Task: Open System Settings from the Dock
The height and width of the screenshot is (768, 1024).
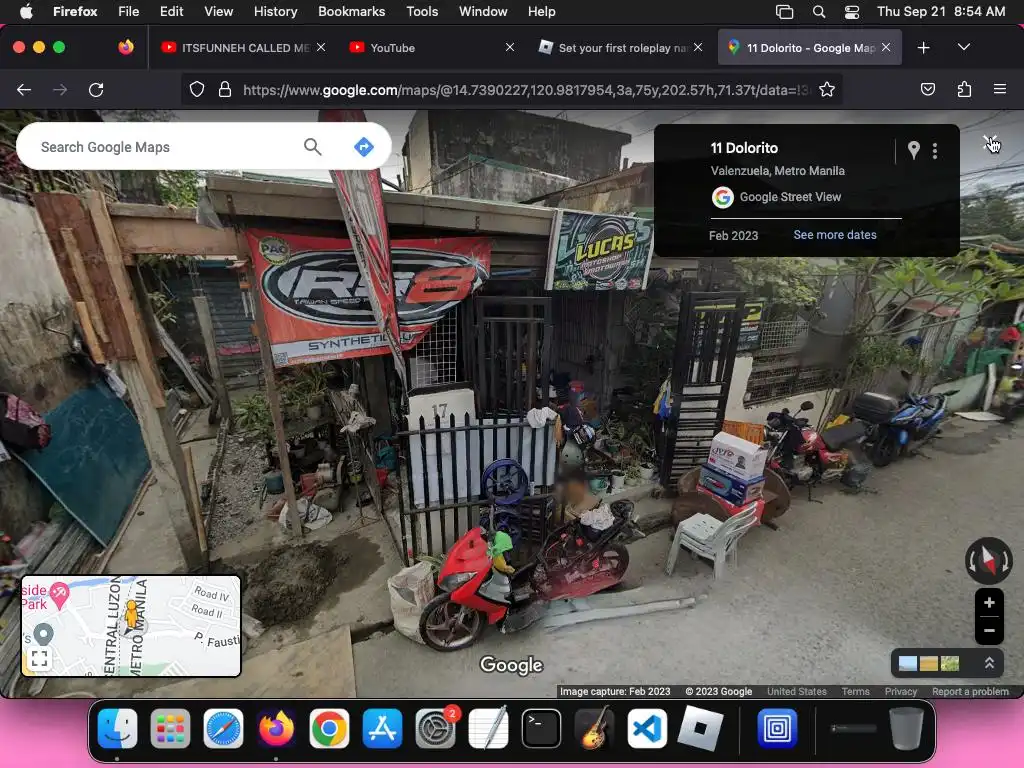Action: [436, 728]
